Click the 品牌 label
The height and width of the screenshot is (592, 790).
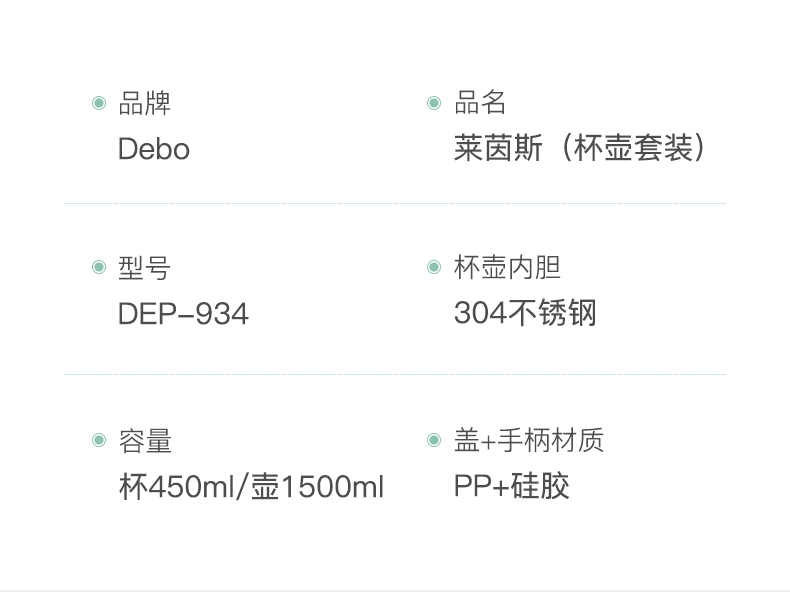coord(144,102)
